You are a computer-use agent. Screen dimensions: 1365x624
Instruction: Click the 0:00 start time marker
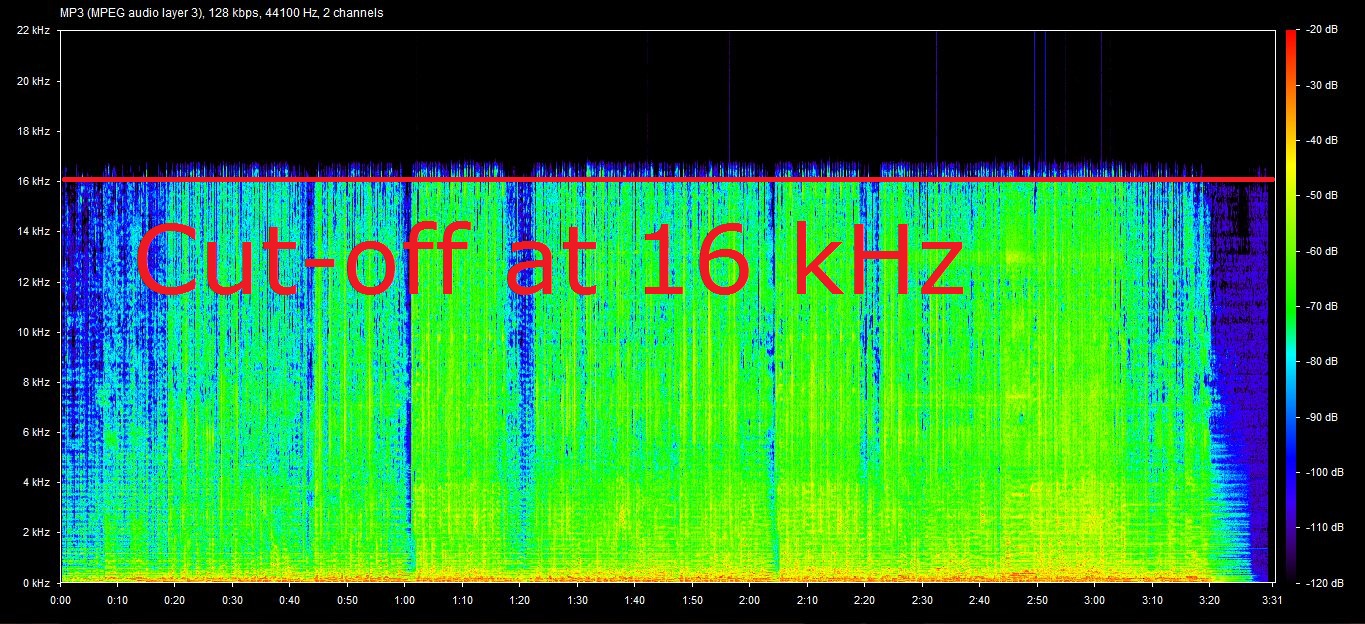(x=61, y=600)
